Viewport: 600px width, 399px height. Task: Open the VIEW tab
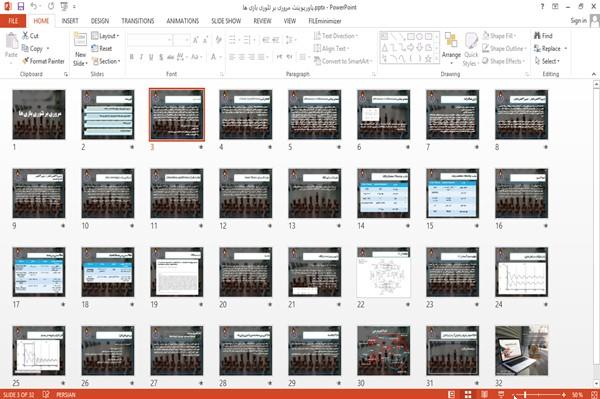point(290,21)
